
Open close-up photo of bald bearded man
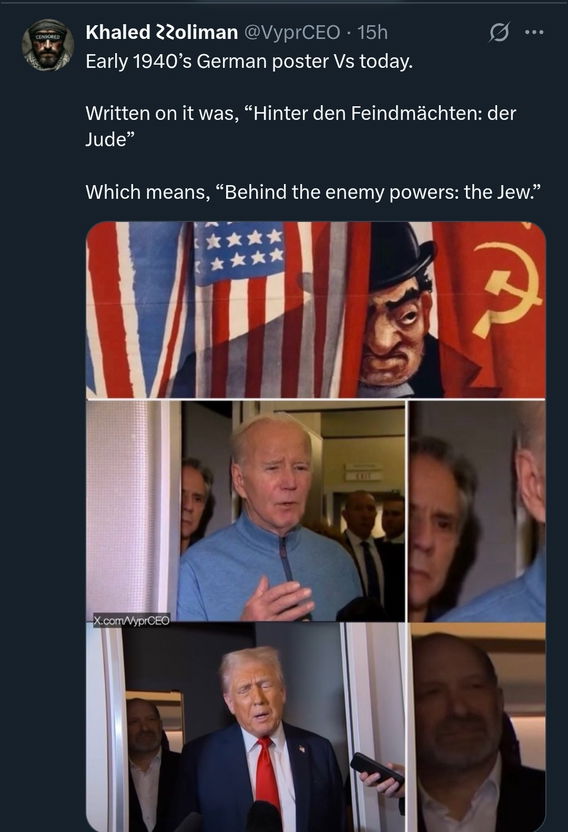pyautogui.click(x=478, y=727)
